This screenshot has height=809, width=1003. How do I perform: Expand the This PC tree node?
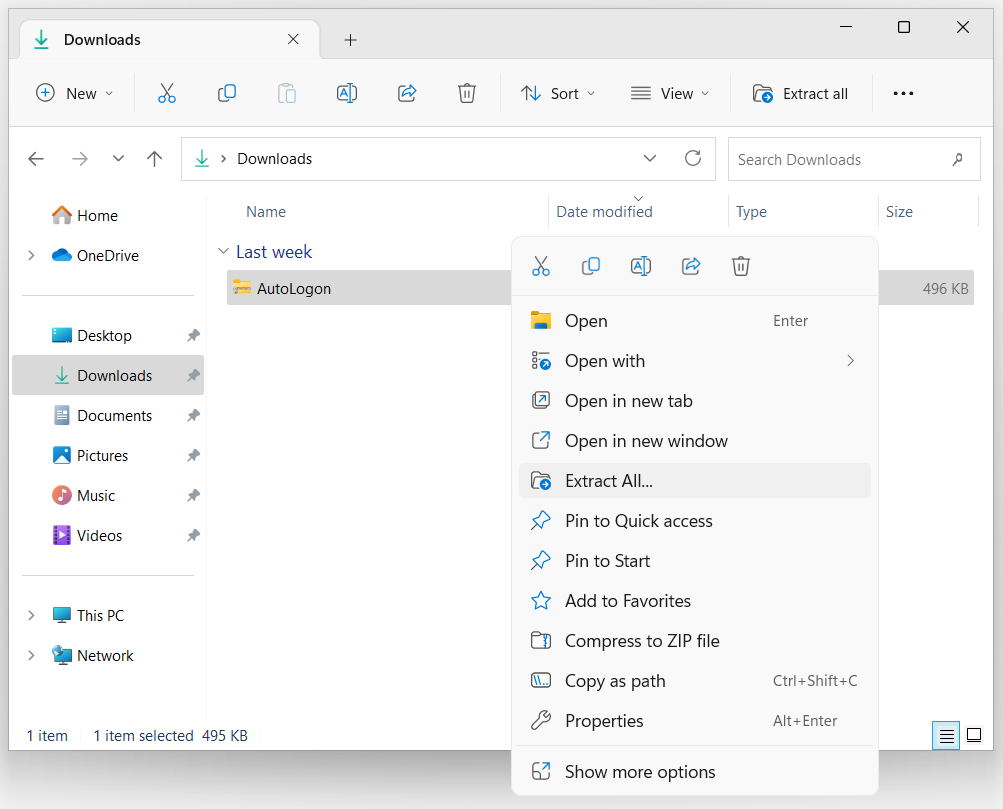click(31, 615)
